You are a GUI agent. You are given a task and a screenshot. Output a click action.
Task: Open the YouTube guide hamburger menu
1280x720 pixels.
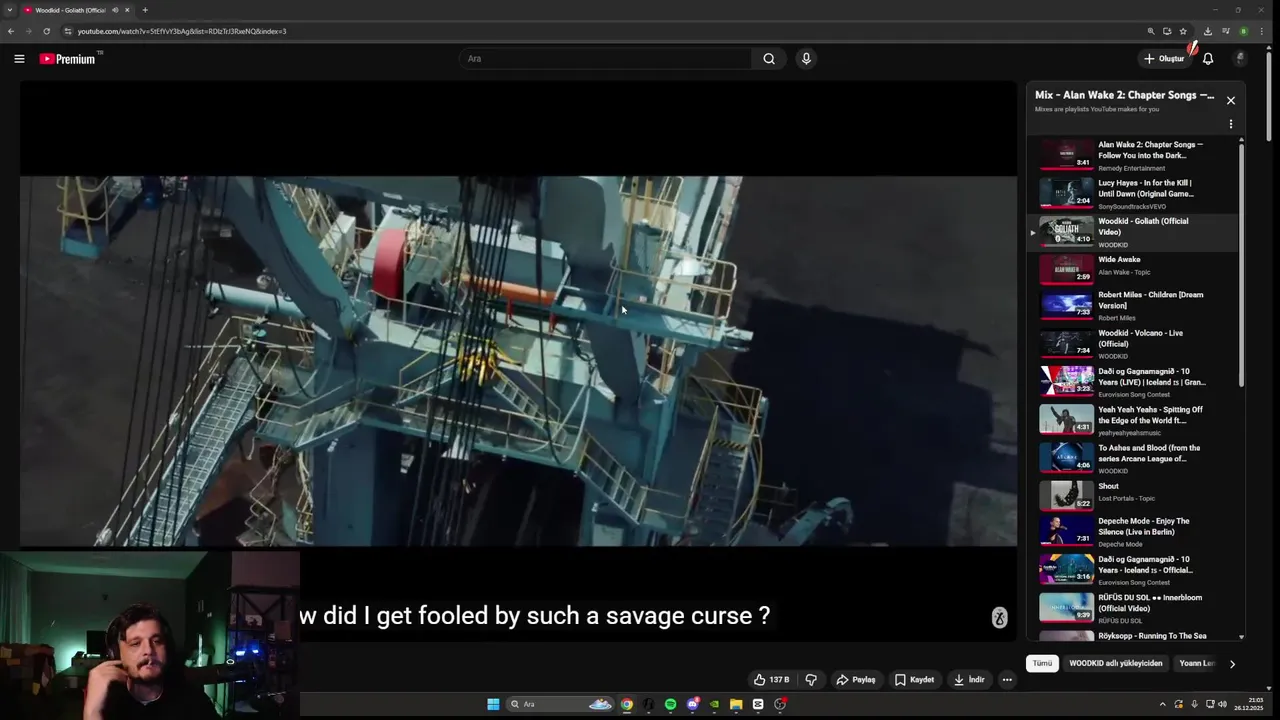[19, 59]
